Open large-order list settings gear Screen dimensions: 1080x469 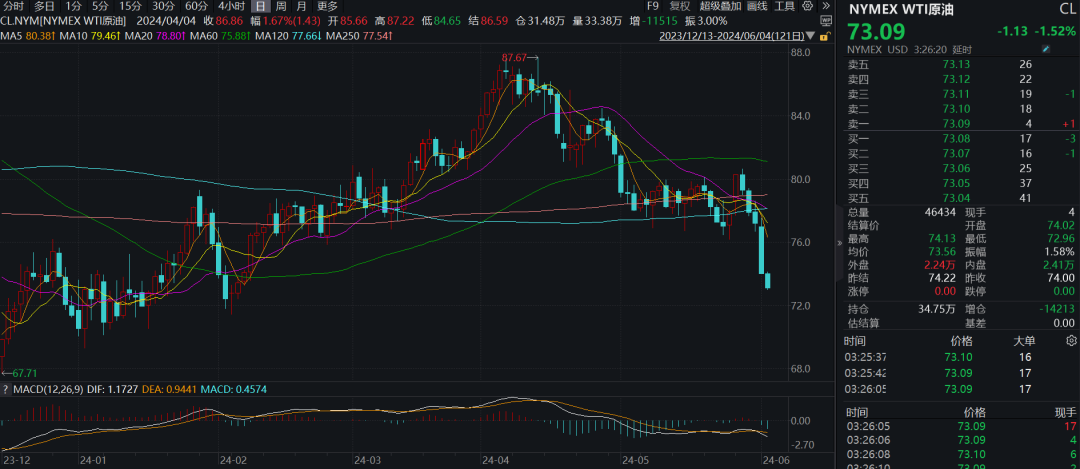coord(1071,341)
